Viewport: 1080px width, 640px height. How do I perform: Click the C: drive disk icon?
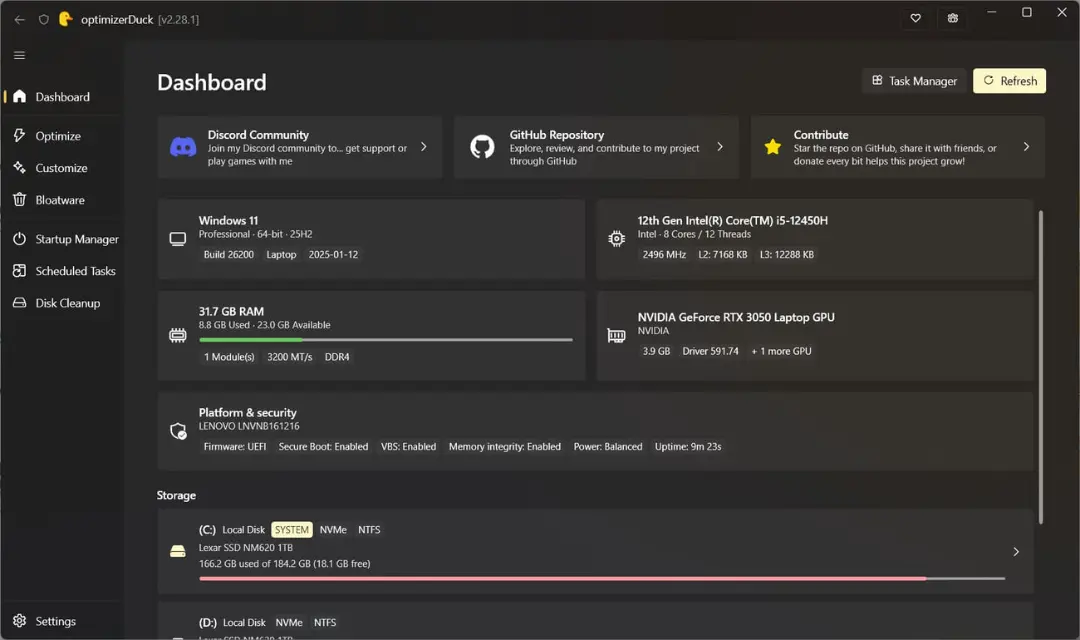178,552
